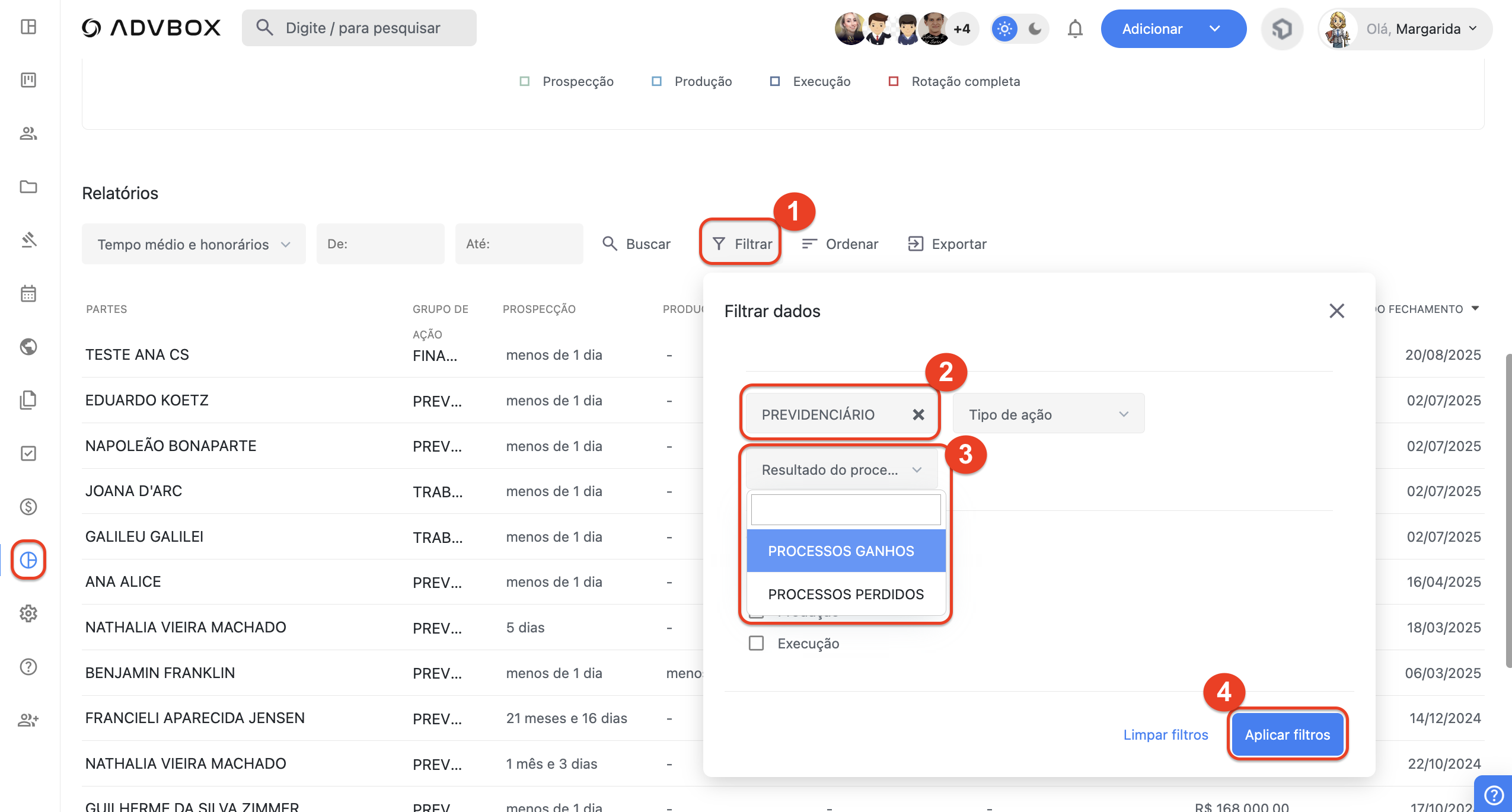This screenshot has height=812, width=1512.
Task: Toggle the Prospecção legend color box
Action: pos(524,81)
